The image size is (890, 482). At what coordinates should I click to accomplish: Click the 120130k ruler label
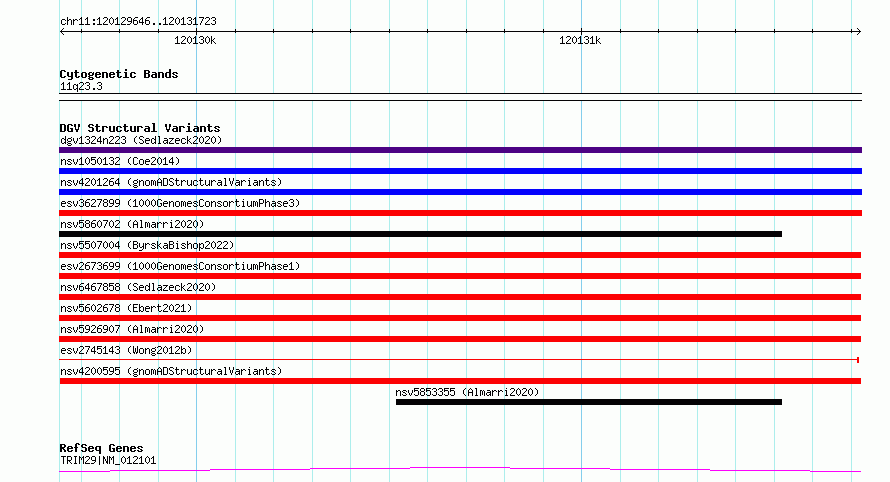click(195, 41)
